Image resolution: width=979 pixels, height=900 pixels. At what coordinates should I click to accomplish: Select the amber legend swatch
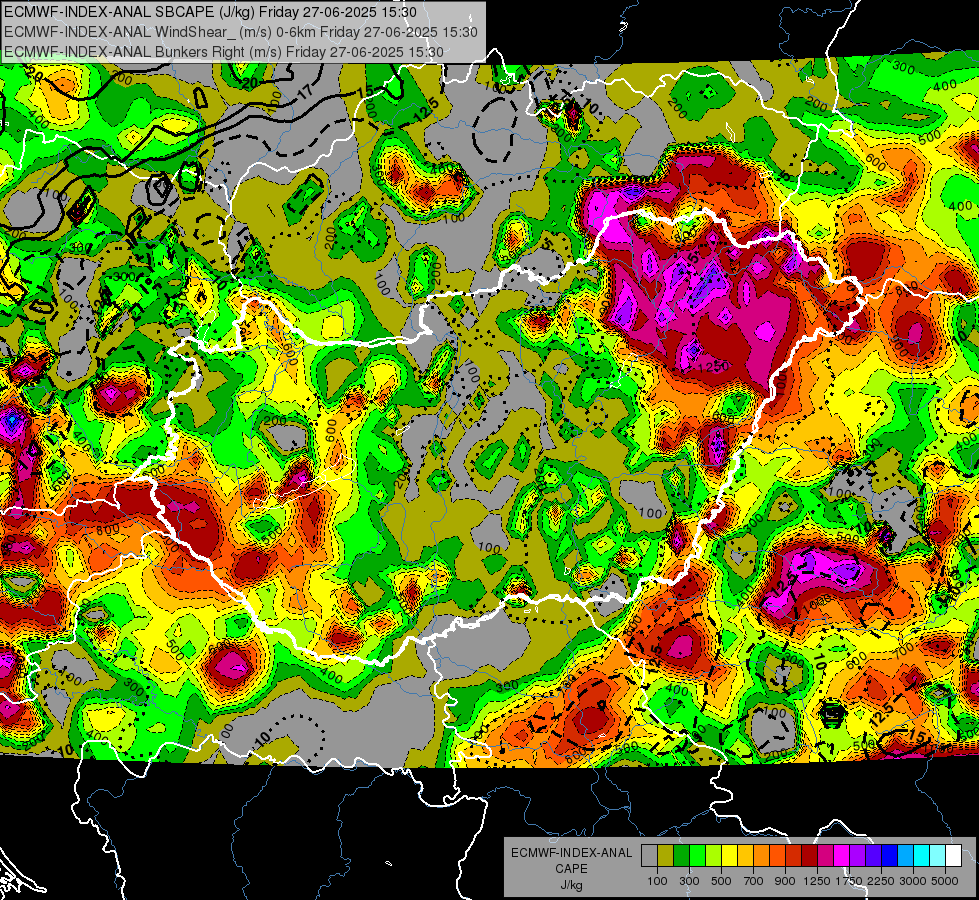point(745,855)
